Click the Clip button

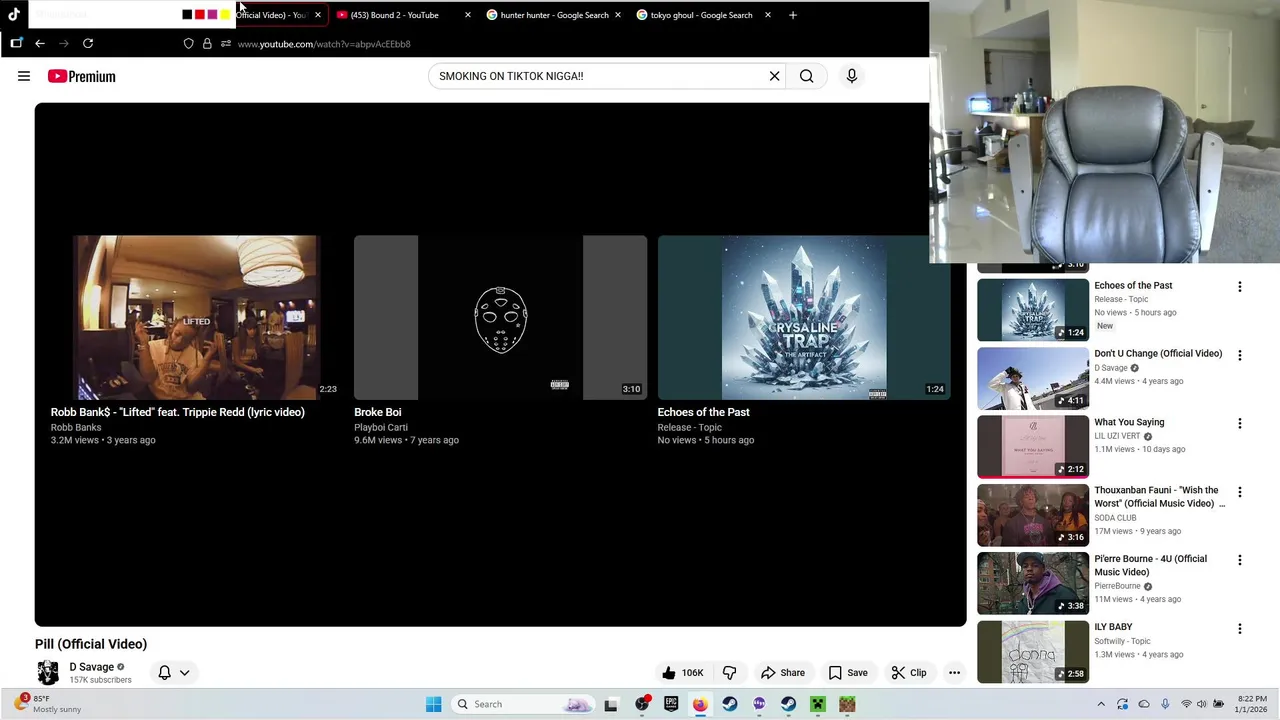(909, 673)
